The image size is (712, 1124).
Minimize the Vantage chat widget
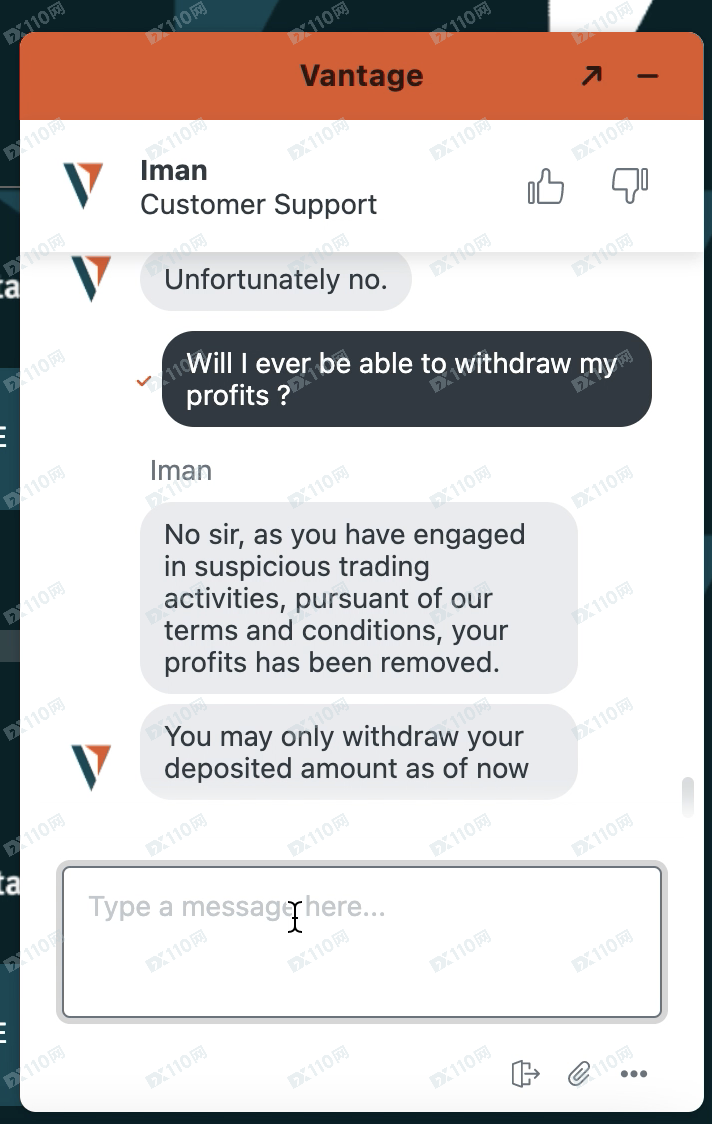[x=647, y=75]
